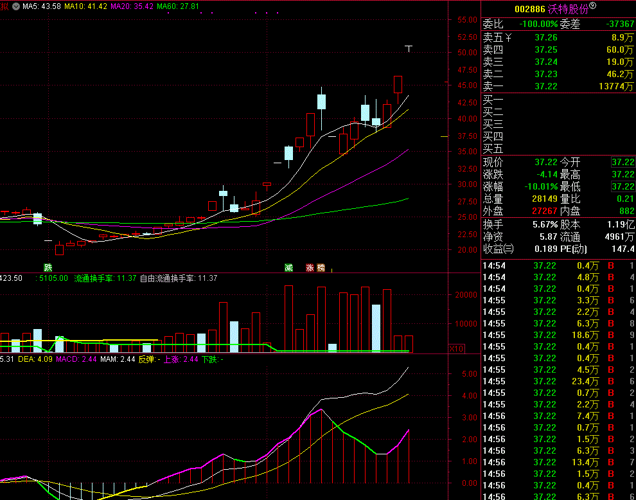Click the green 跌 marker below the candlestick chart
This screenshot has height=500, width=636.
tap(48, 268)
